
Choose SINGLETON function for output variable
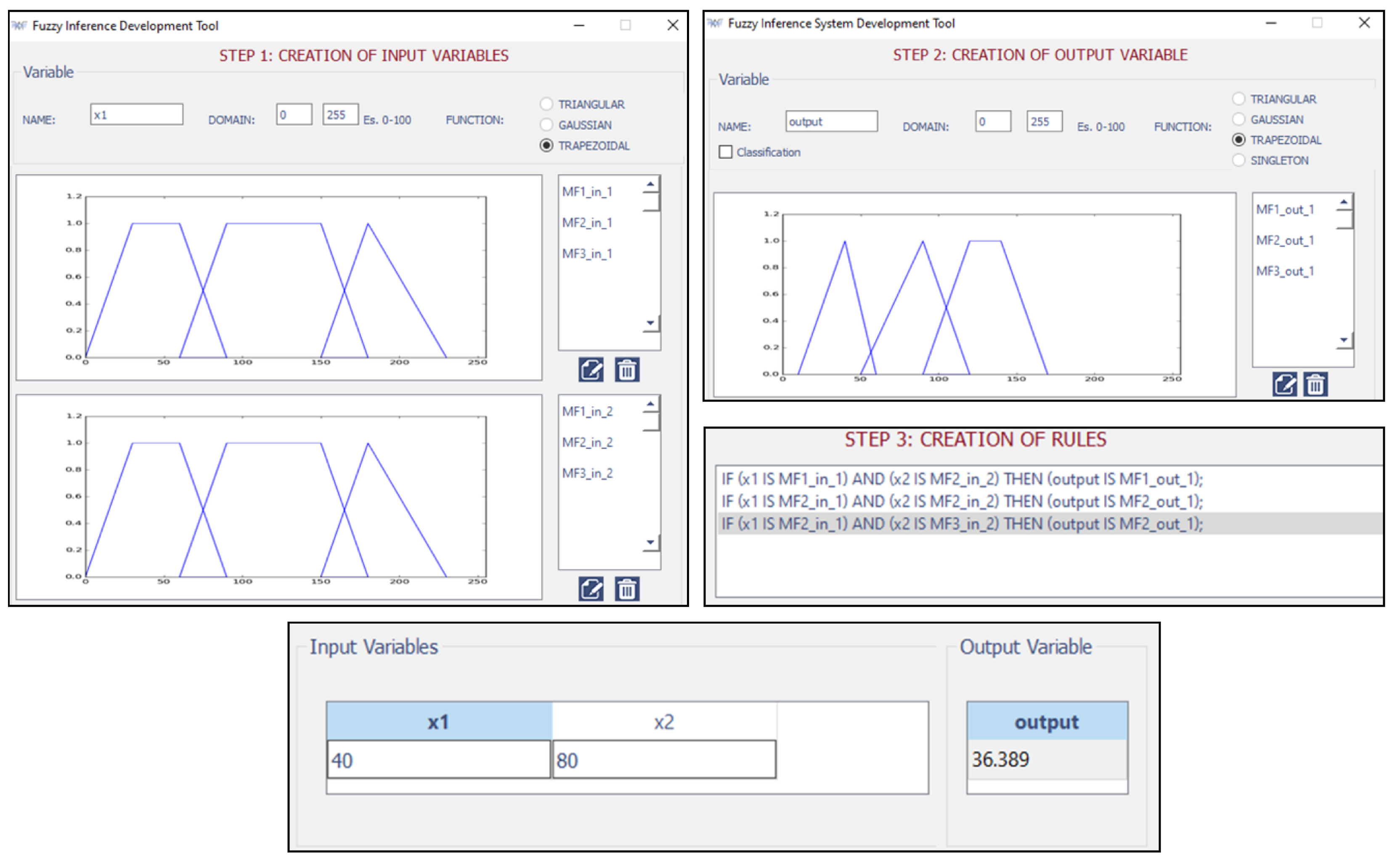pos(1238,161)
